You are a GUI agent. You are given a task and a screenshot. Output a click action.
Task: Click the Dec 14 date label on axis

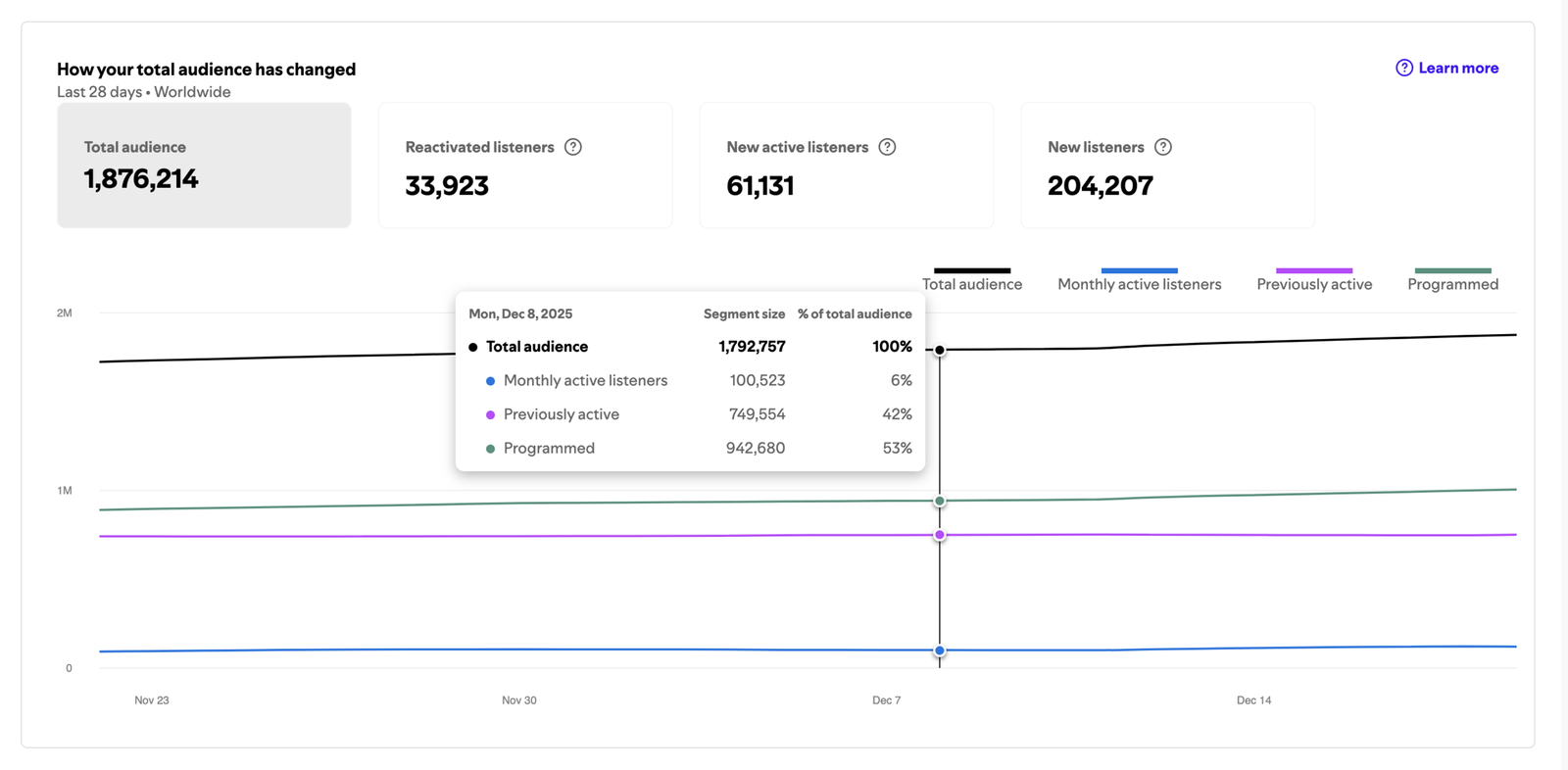click(x=1253, y=700)
